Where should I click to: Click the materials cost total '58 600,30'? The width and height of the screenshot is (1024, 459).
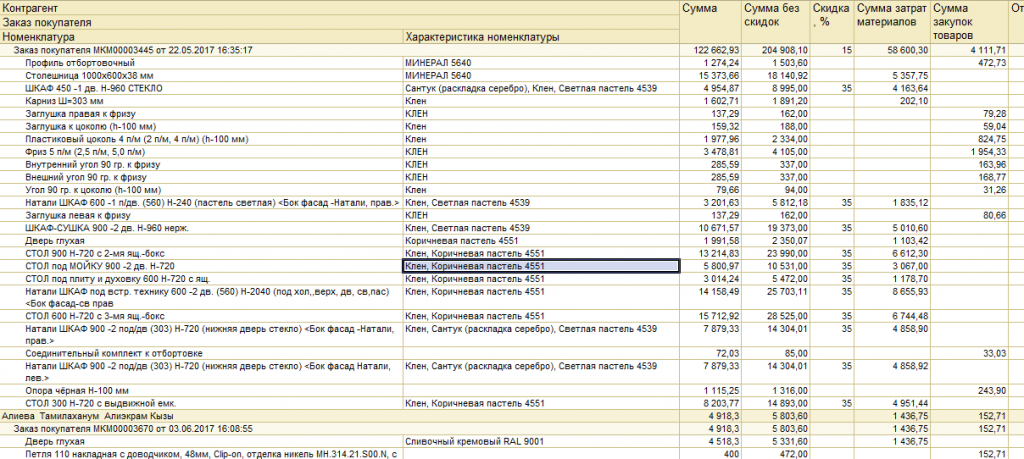tap(907, 50)
